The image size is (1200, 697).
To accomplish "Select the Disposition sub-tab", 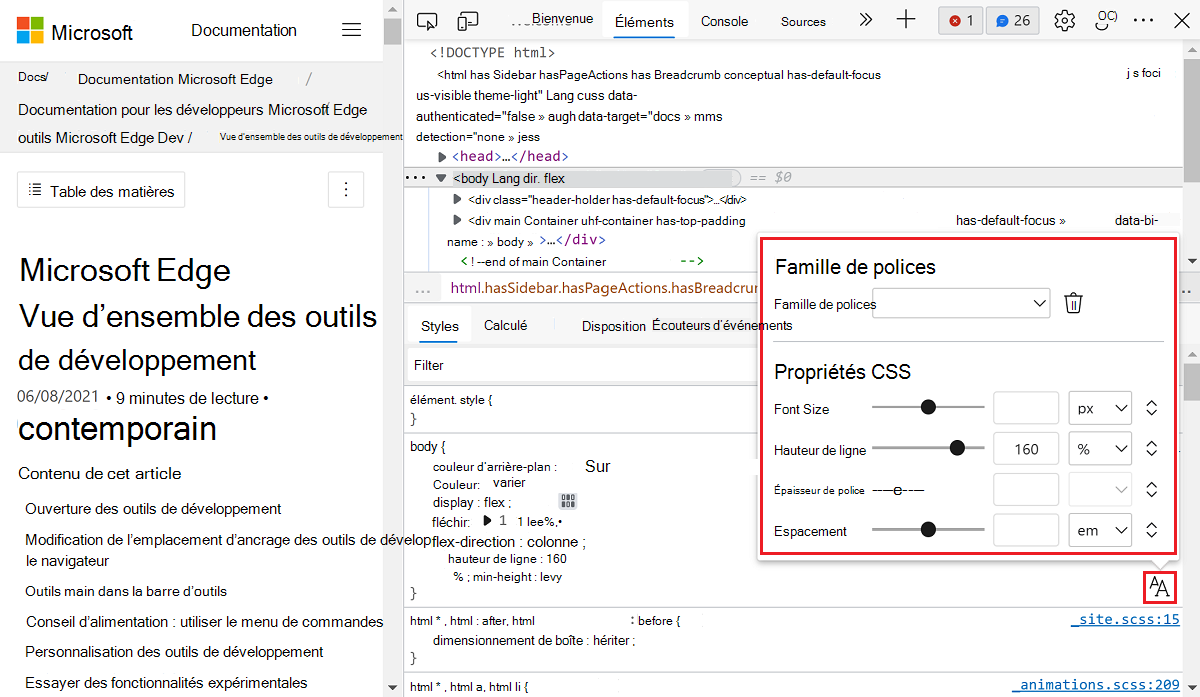I will (614, 326).
